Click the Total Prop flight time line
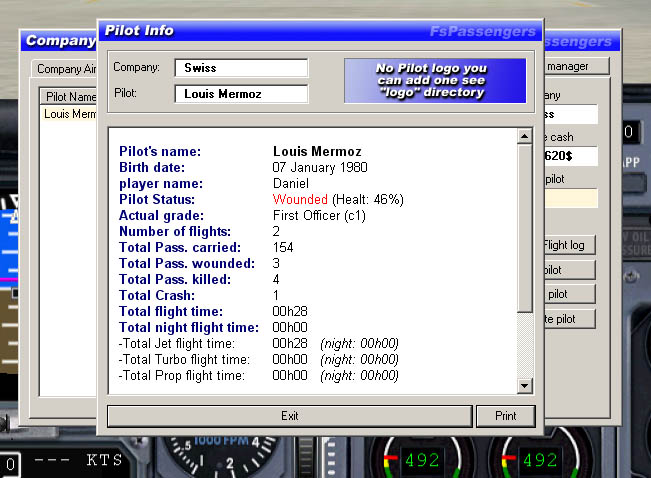 258,376
